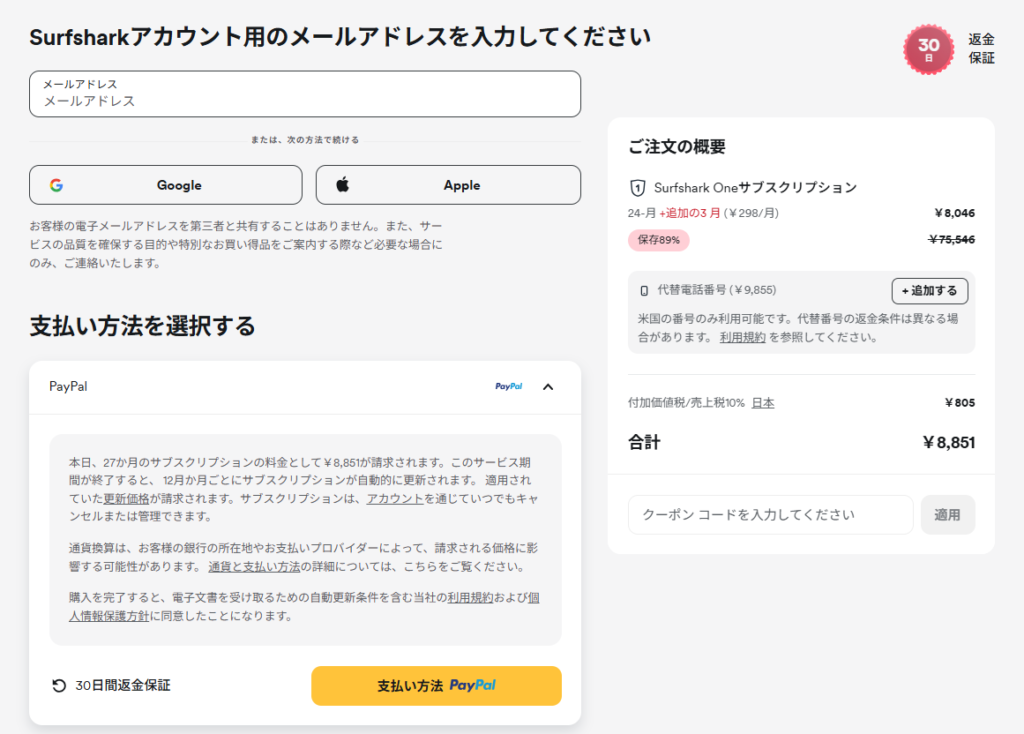
Task: Click the Apple logo icon
Action: 343,184
